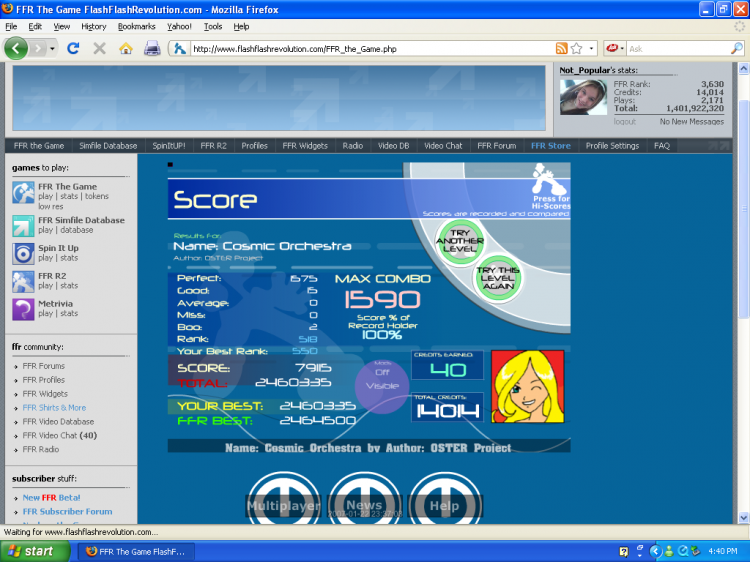
Task: Open the back button history dropdown arrow
Action: [x=50, y=48]
